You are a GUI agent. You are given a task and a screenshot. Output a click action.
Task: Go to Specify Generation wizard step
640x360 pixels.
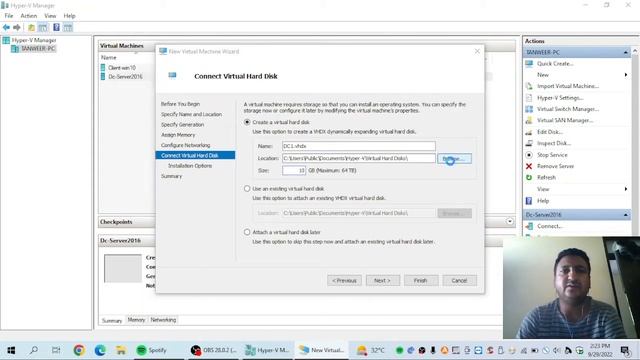(182, 124)
